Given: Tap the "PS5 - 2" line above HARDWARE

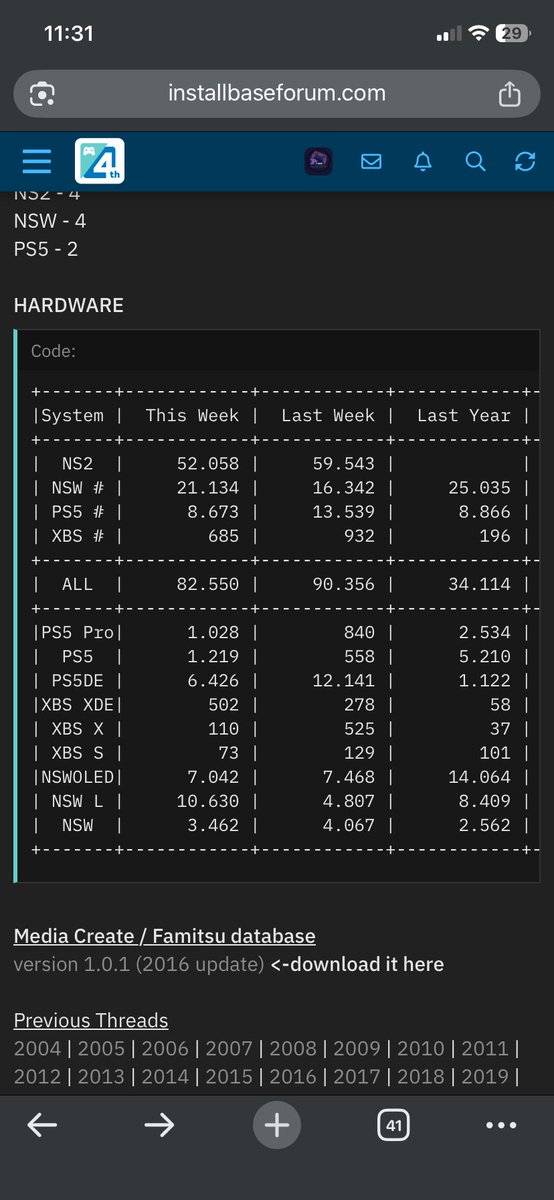Looking at the screenshot, I should [x=46, y=248].
